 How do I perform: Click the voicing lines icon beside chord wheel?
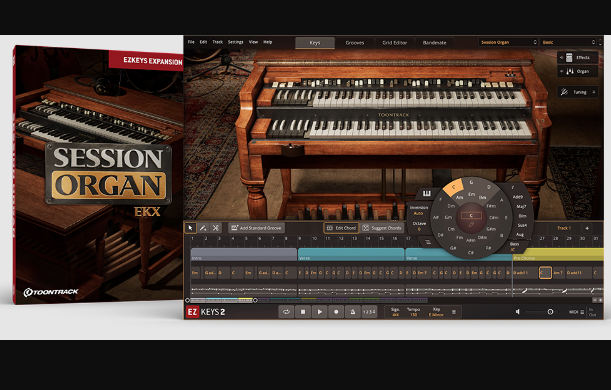pyautogui.click(x=428, y=242)
